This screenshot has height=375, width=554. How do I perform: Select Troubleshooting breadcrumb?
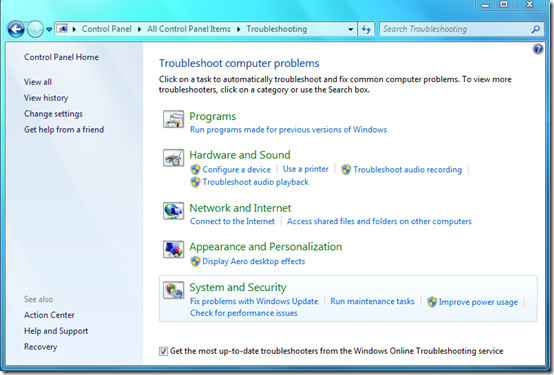[277, 29]
